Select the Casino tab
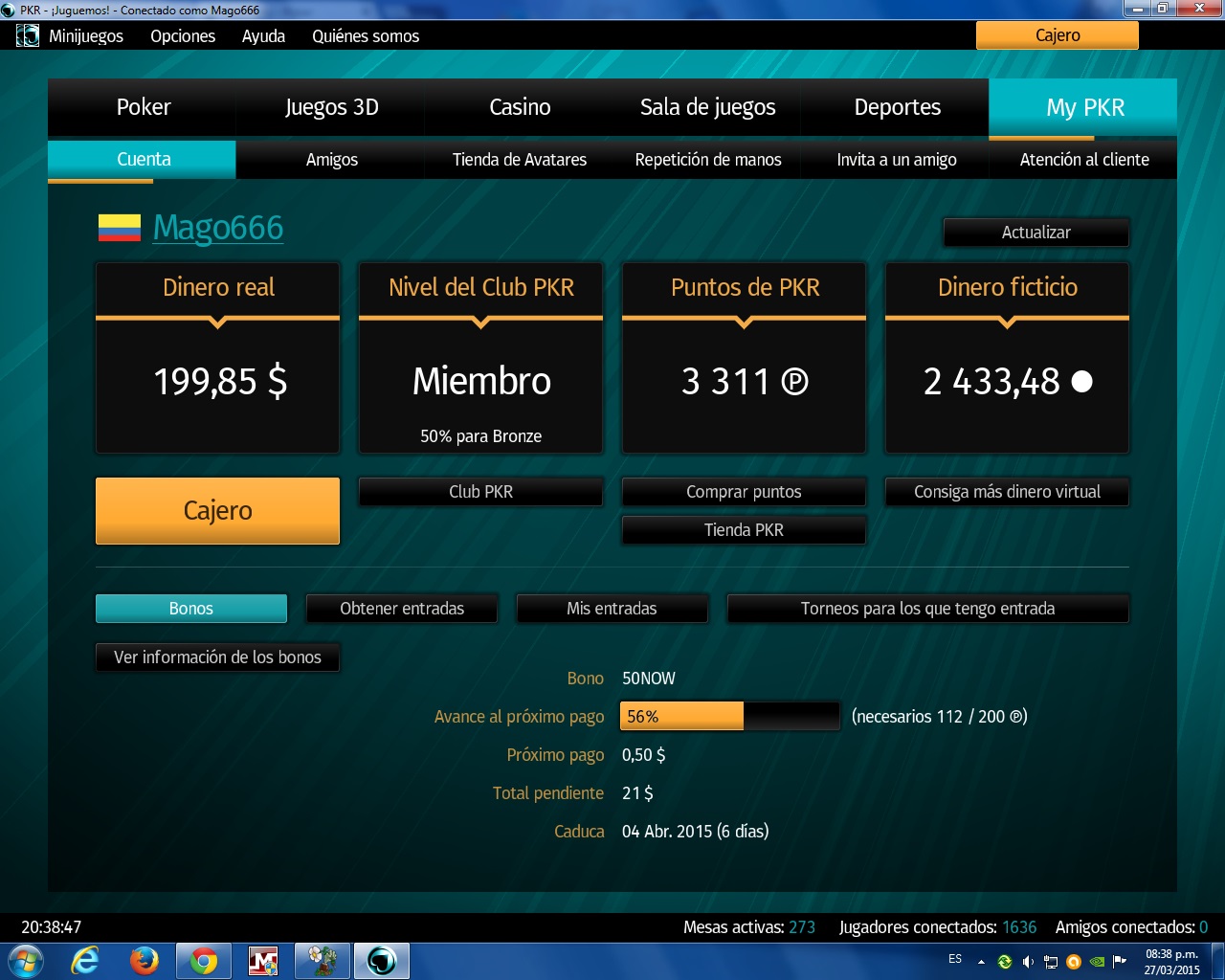The image size is (1225, 980). click(520, 107)
